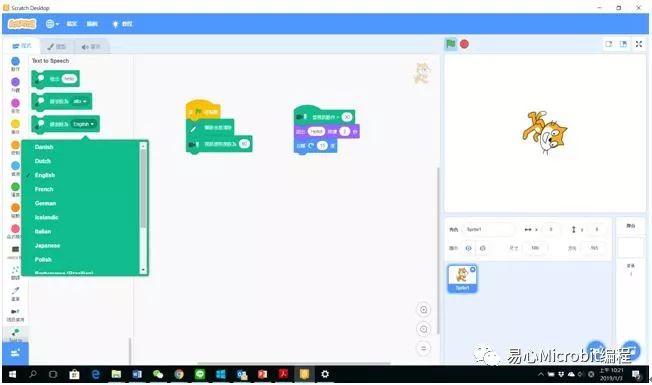The image size is (652, 385).
Task: Zoom out the scripts workspace
Action: [x=424, y=329]
